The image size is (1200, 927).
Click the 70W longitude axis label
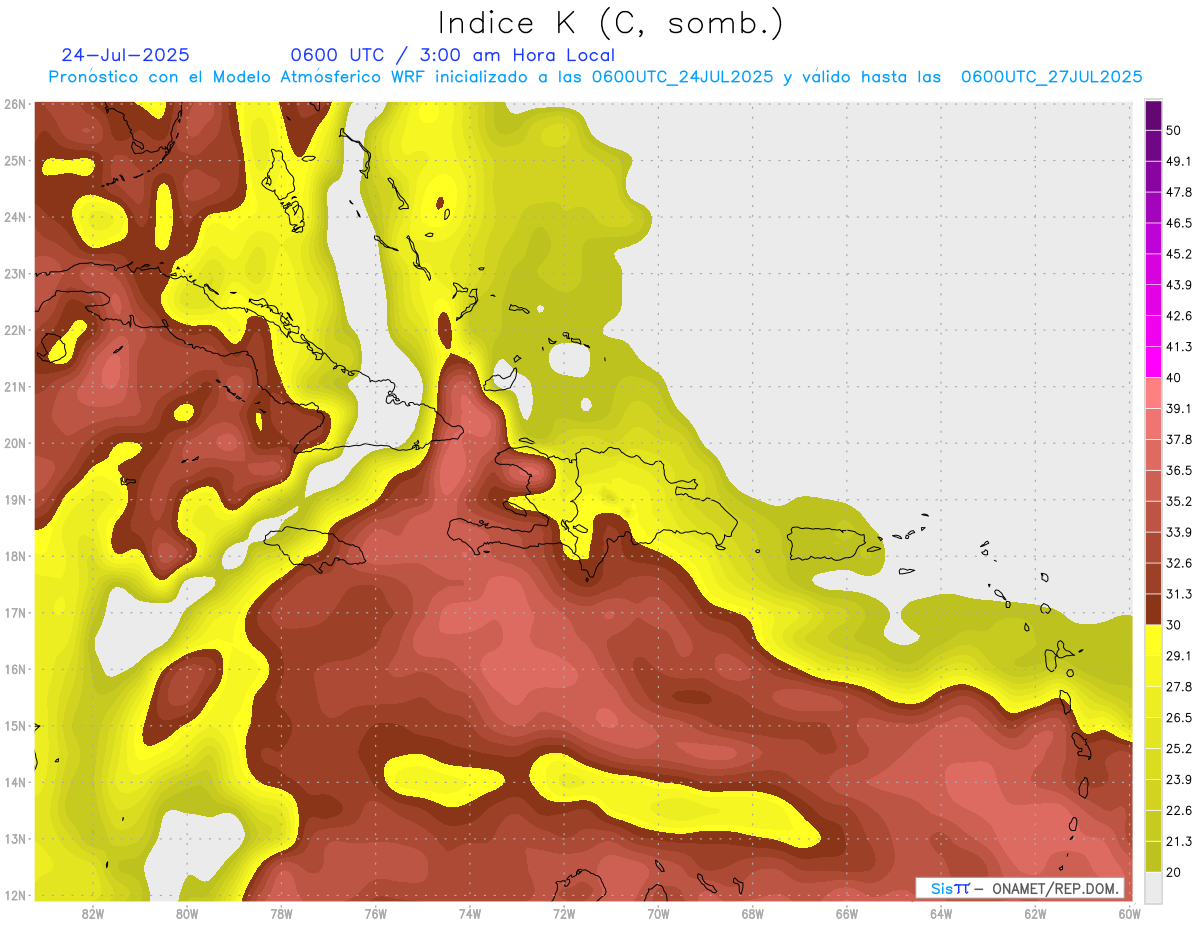[658, 913]
